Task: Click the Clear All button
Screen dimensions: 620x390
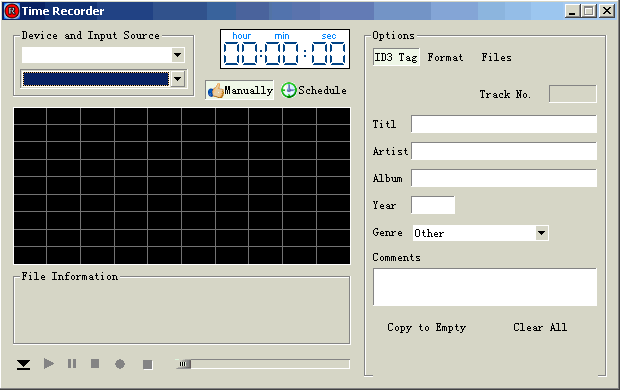Action: click(540, 328)
